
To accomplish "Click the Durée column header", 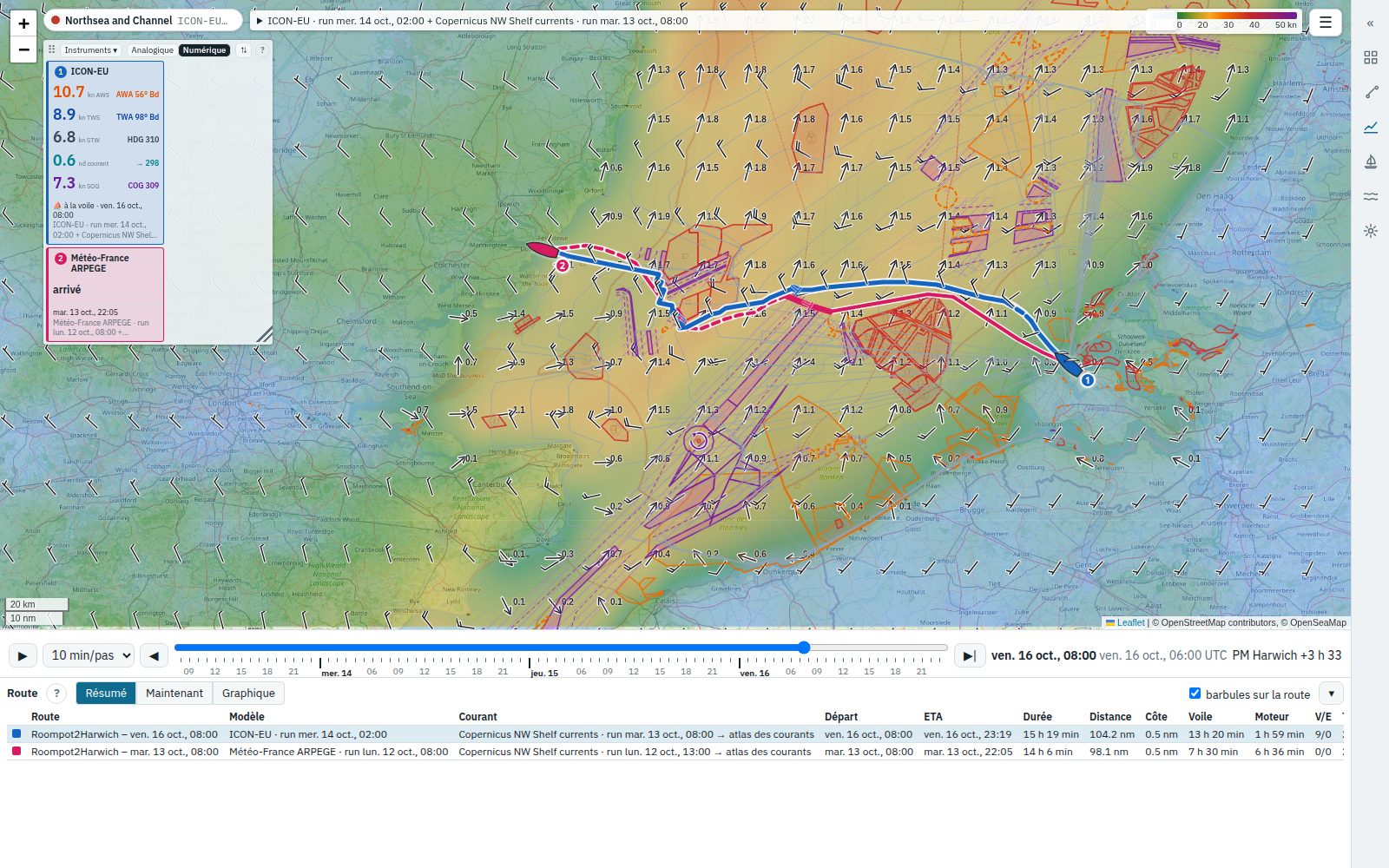I will pyautogui.click(x=1037, y=716).
